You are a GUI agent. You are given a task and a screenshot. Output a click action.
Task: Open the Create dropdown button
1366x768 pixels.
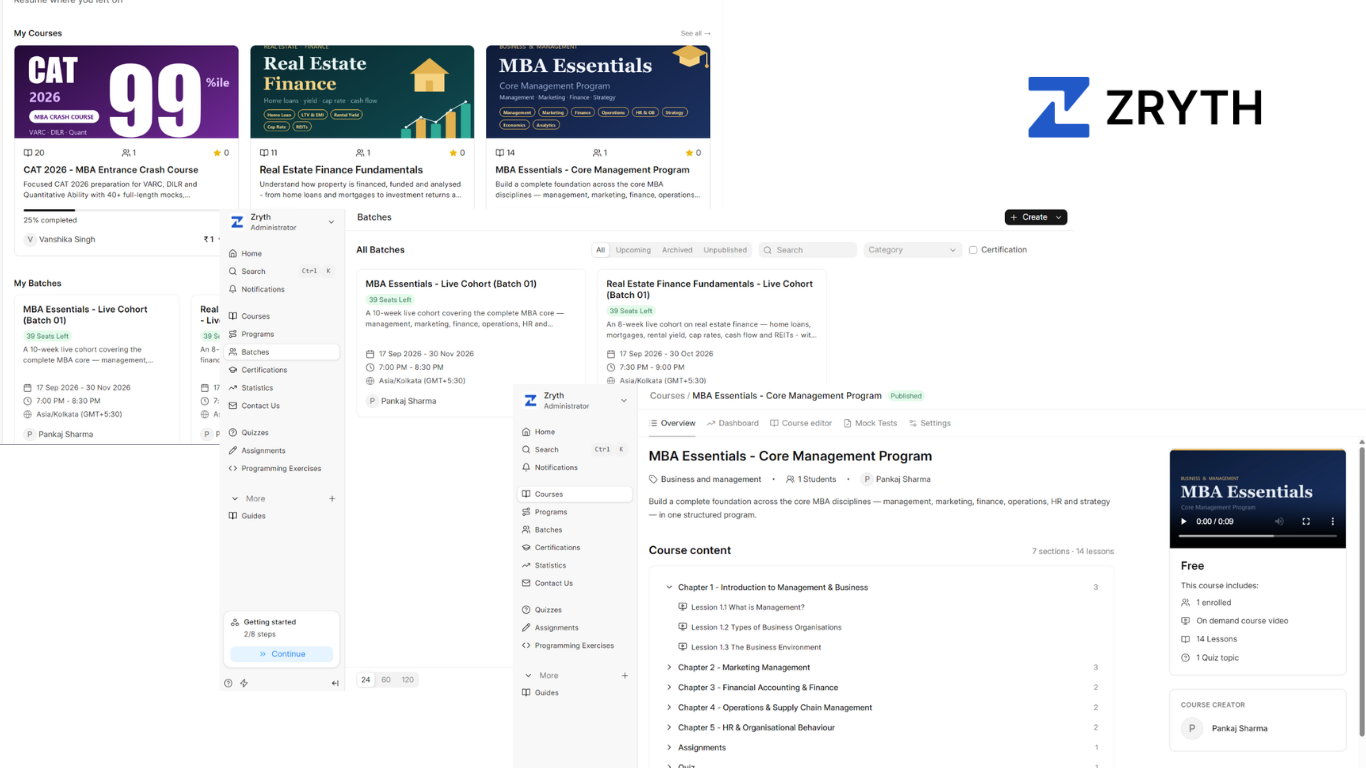(1036, 217)
